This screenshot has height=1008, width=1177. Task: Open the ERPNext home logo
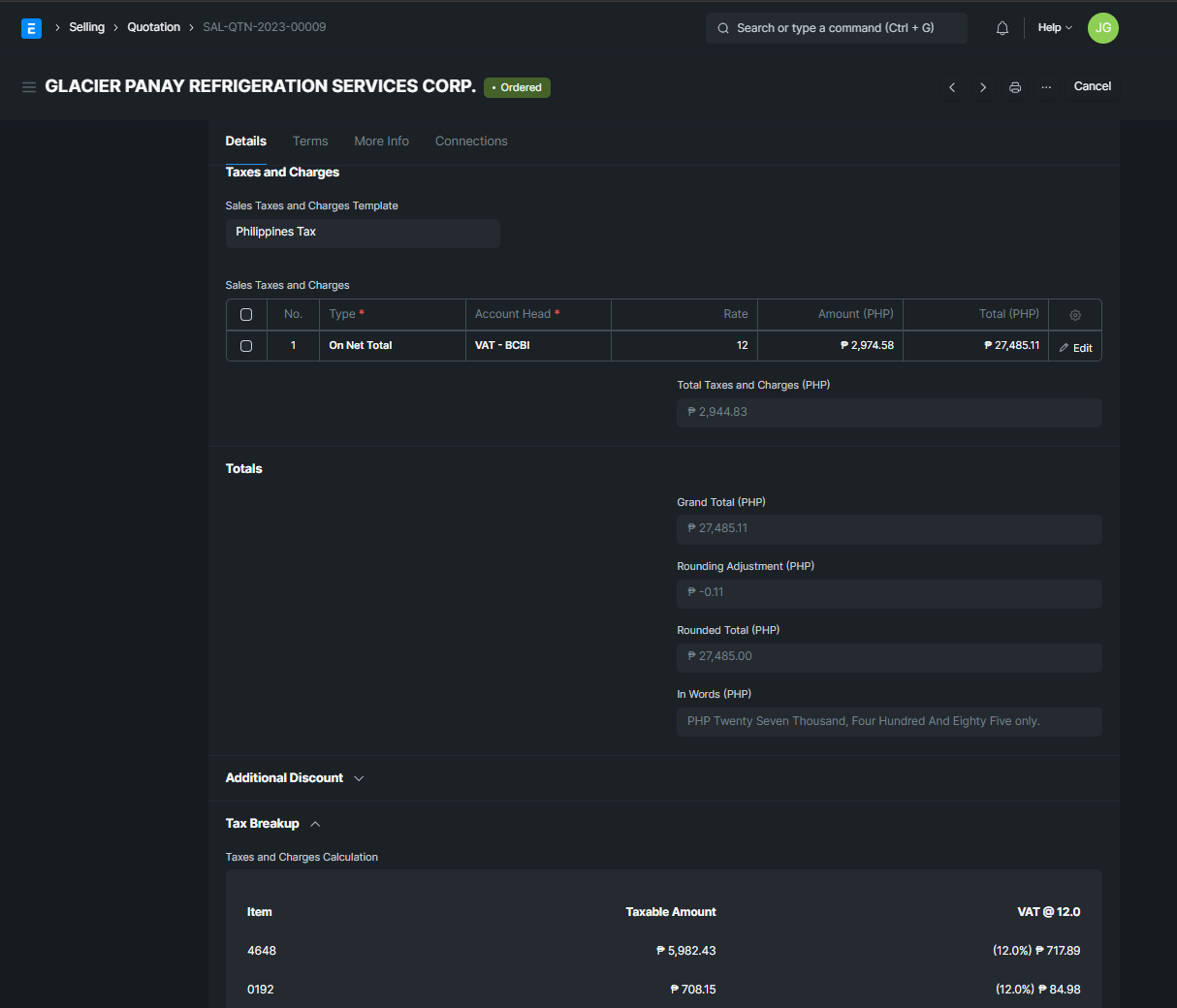[31, 28]
